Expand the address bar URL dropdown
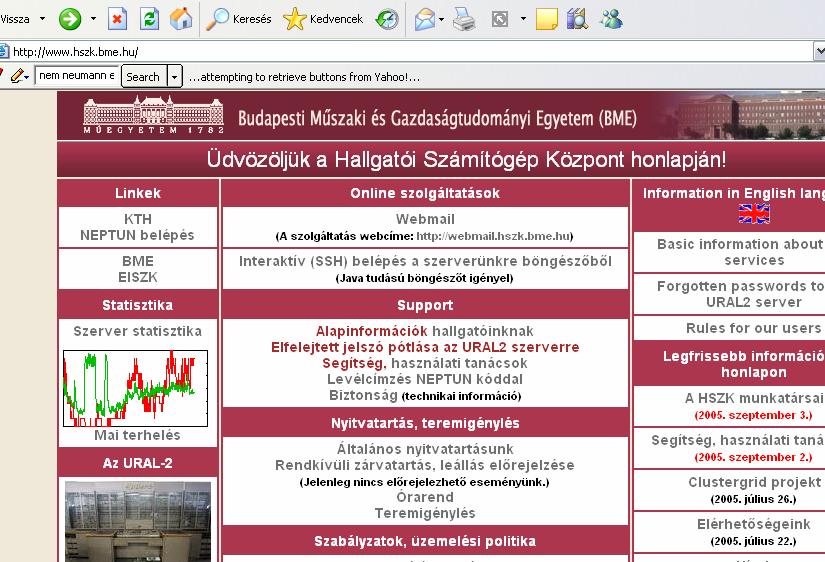Viewport: 825px width, 562px height. coord(819,51)
